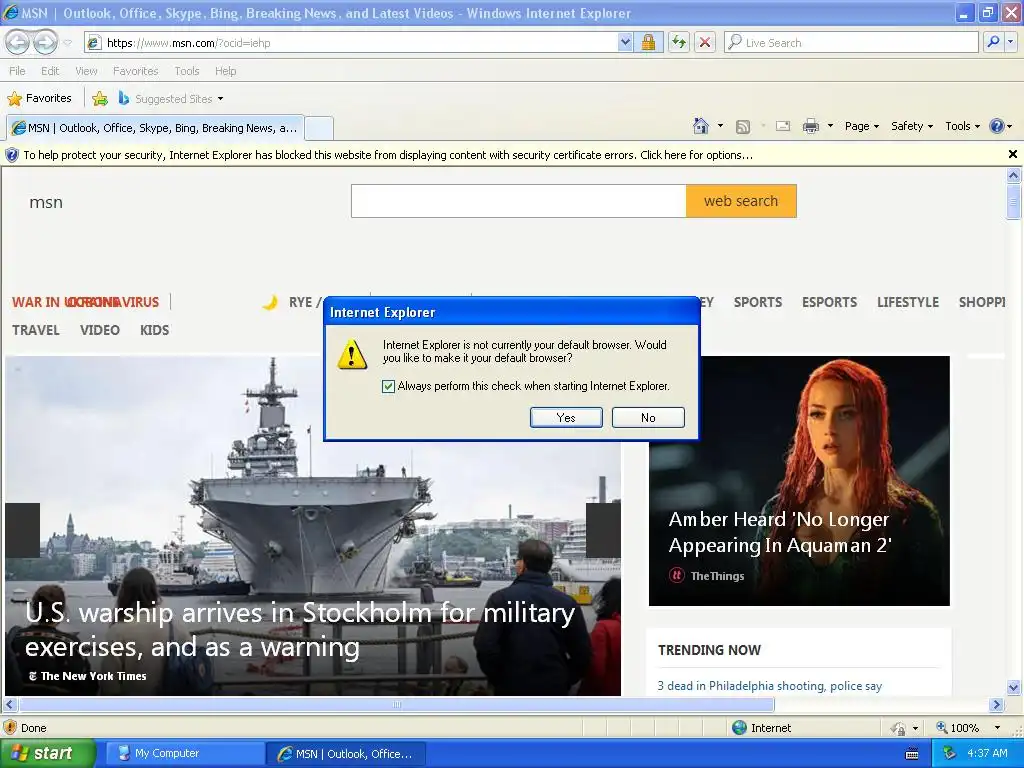Open the Page dropdown menu
The height and width of the screenshot is (768, 1024).
[x=861, y=126]
